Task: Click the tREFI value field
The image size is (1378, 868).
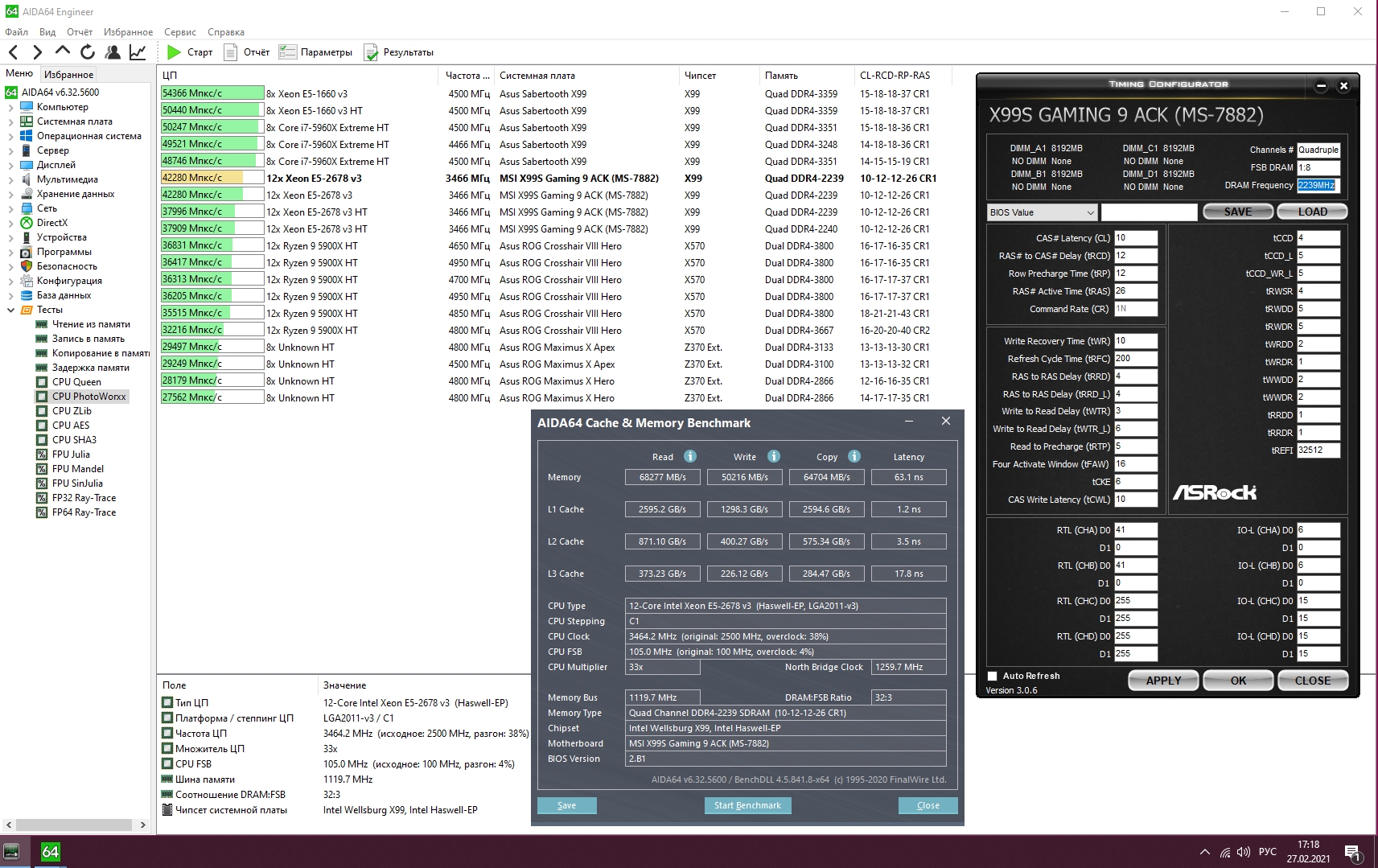Action: [x=1318, y=450]
